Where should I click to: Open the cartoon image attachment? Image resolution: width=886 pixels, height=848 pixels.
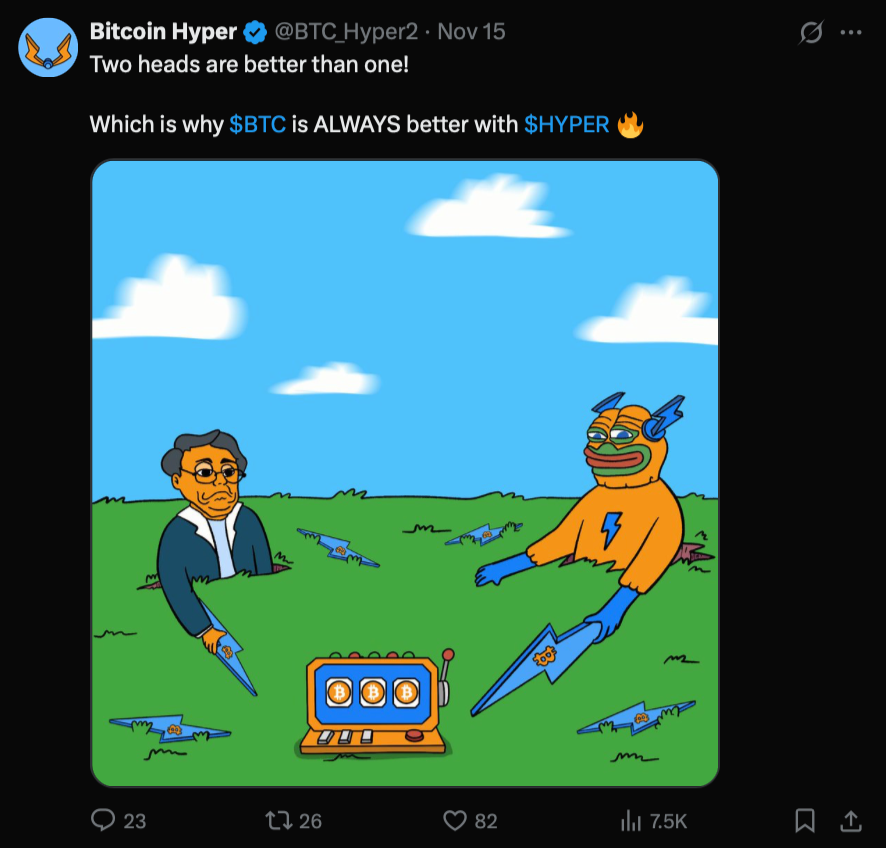click(405, 473)
